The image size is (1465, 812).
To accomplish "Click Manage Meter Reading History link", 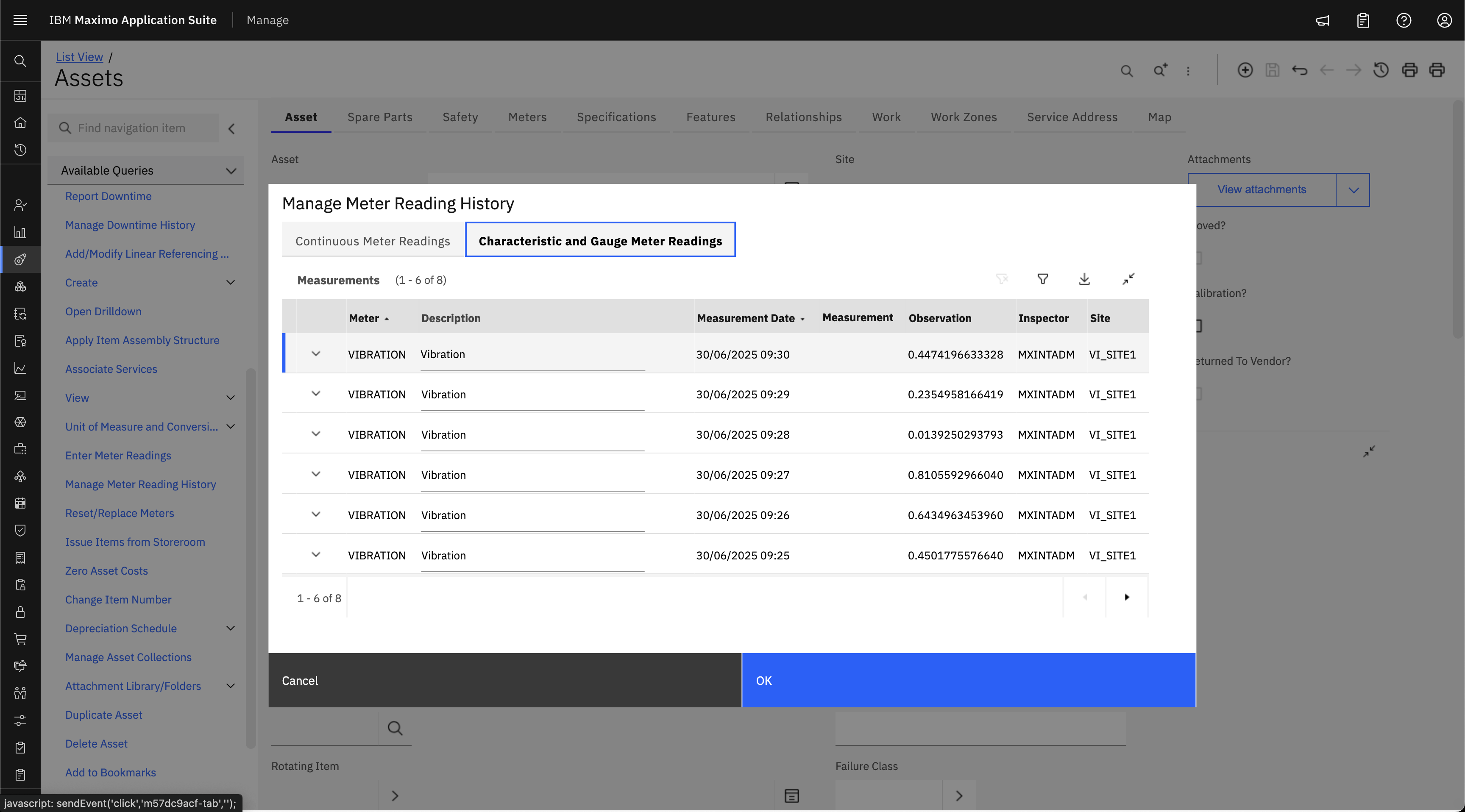I will (x=140, y=484).
